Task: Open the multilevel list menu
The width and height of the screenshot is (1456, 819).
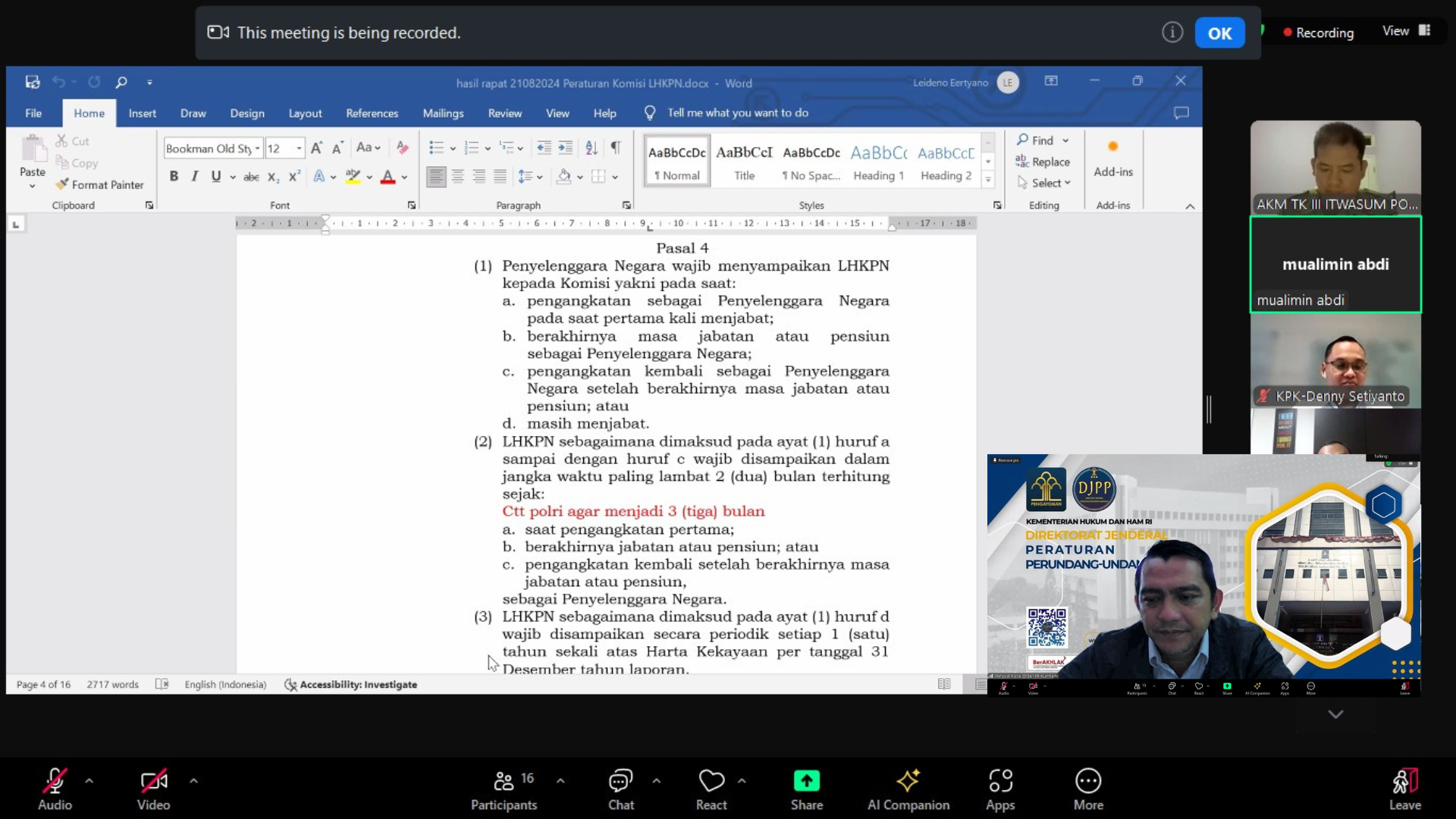Action: 511,148
